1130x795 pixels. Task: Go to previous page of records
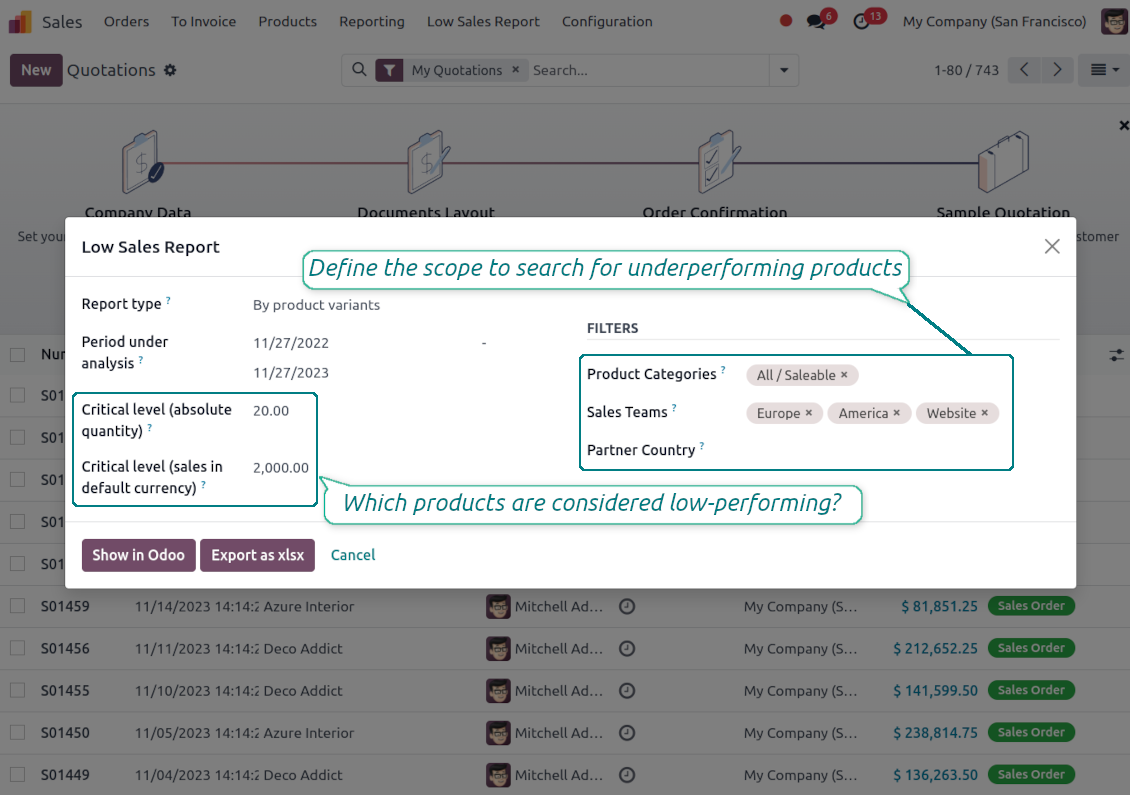1024,70
